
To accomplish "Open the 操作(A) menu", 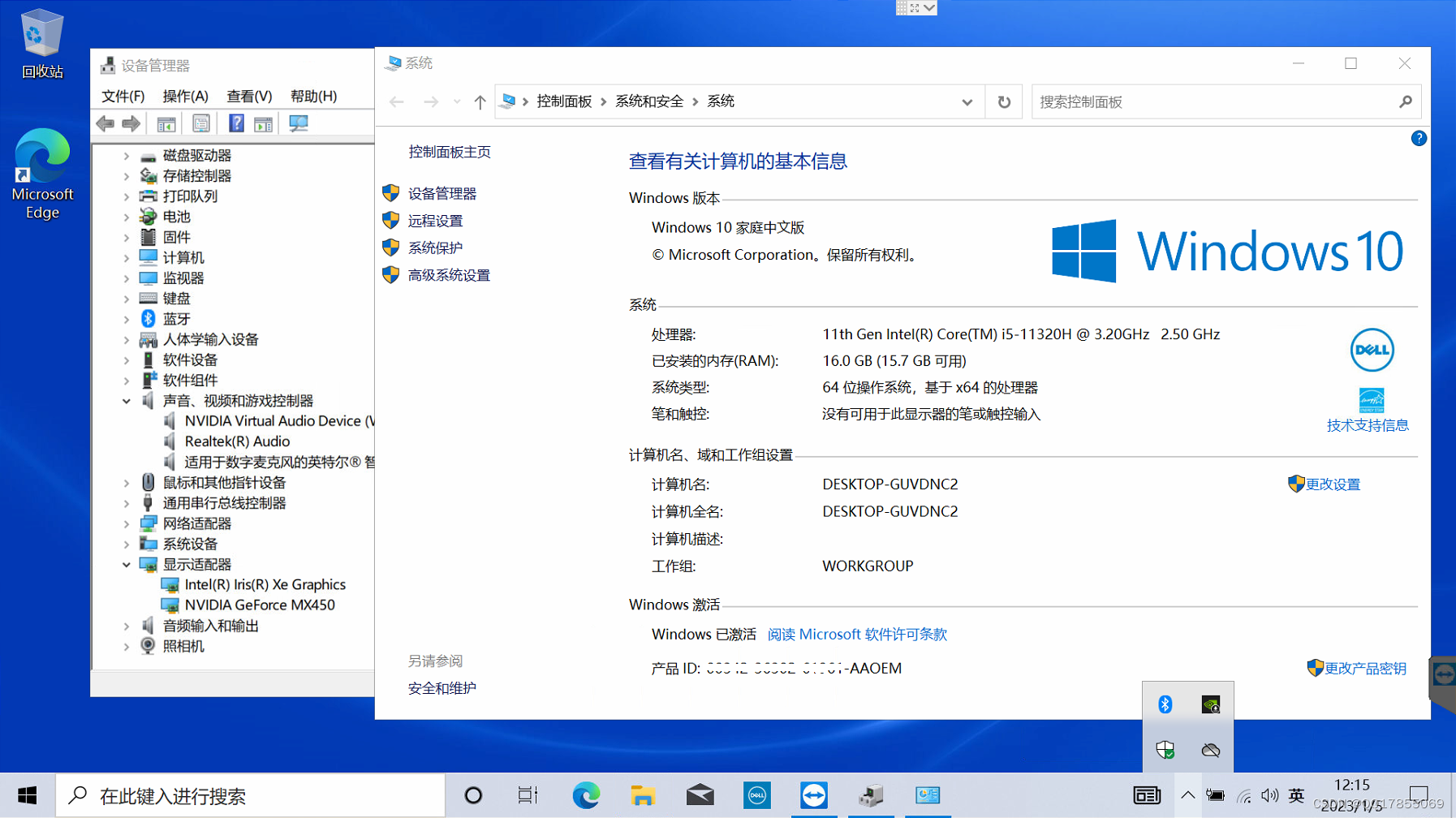I will pyautogui.click(x=185, y=96).
